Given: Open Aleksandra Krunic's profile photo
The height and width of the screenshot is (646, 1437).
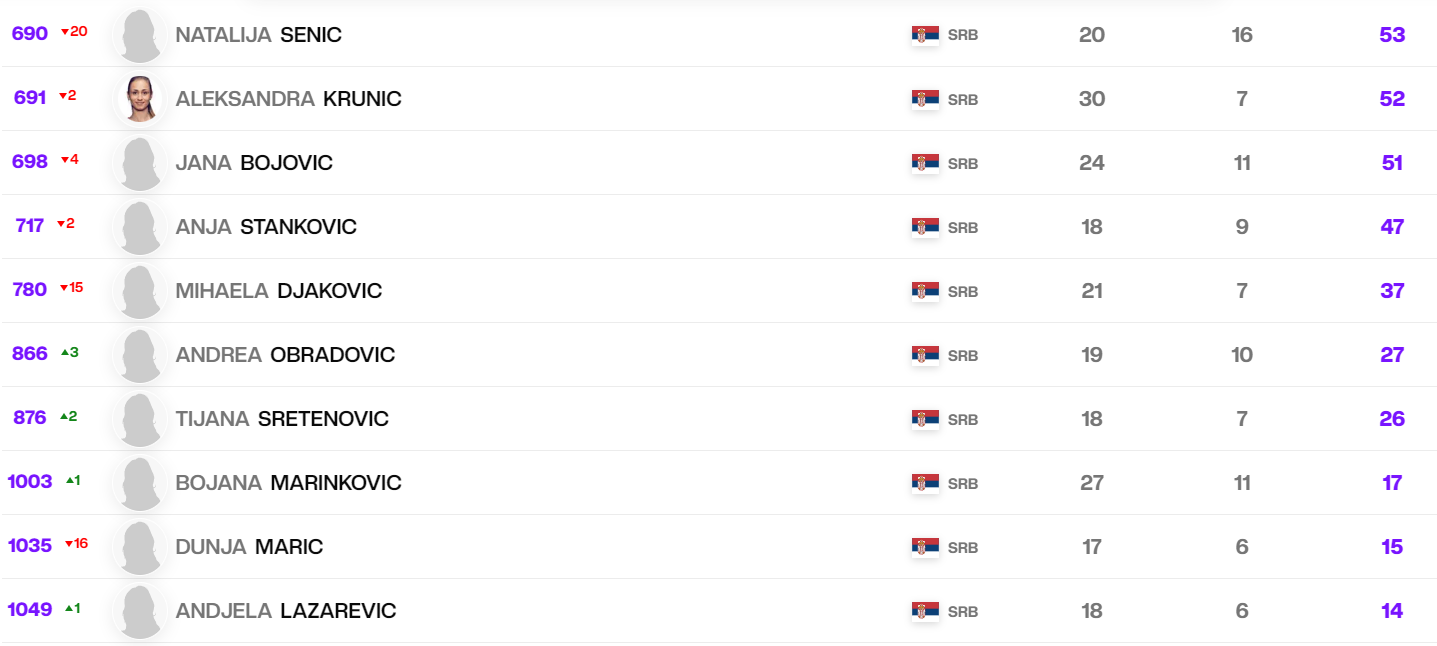Looking at the screenshot, I should click(x=141, y=99).
